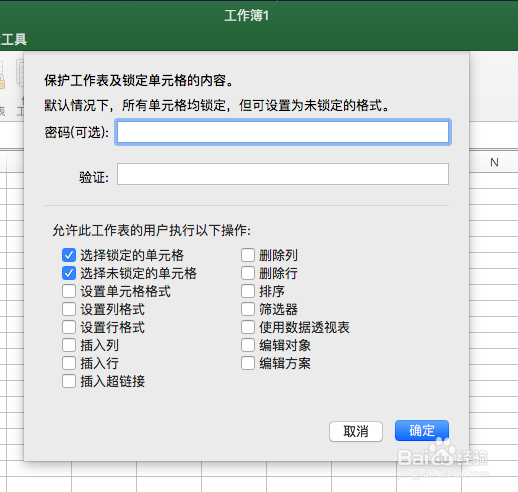The image size is (518, 492).
Task: Enable 设置列格式 checkbox
Action: click(x=69, y=309)
